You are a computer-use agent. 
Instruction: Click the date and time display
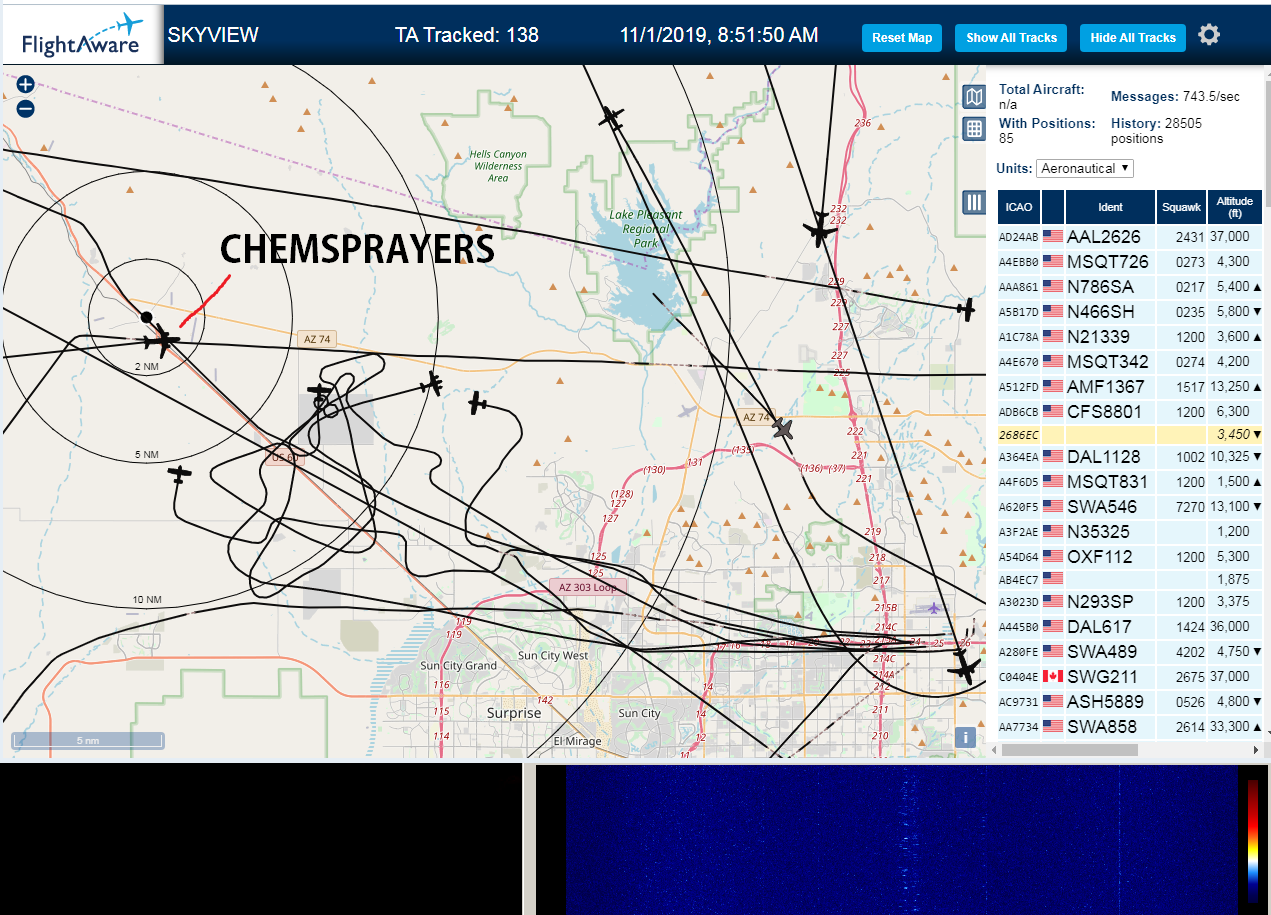tap(719, 35)
